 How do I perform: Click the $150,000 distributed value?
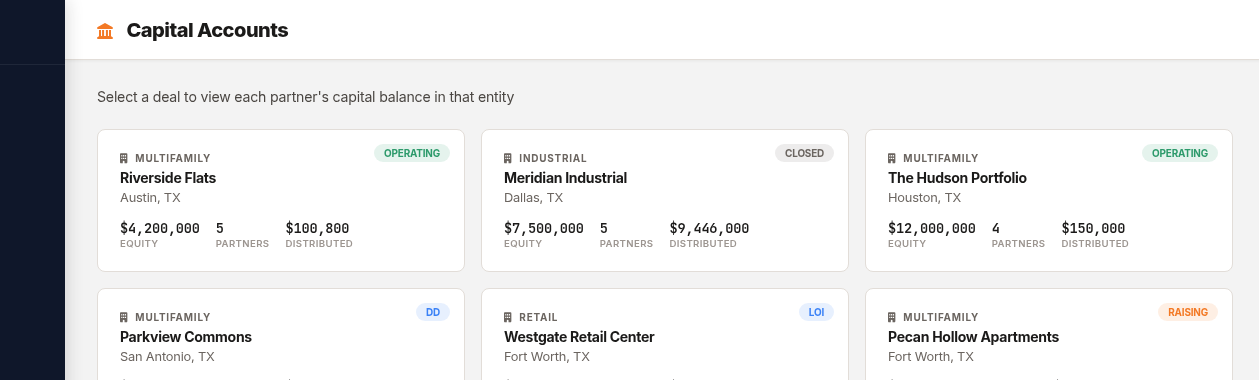1093,228
